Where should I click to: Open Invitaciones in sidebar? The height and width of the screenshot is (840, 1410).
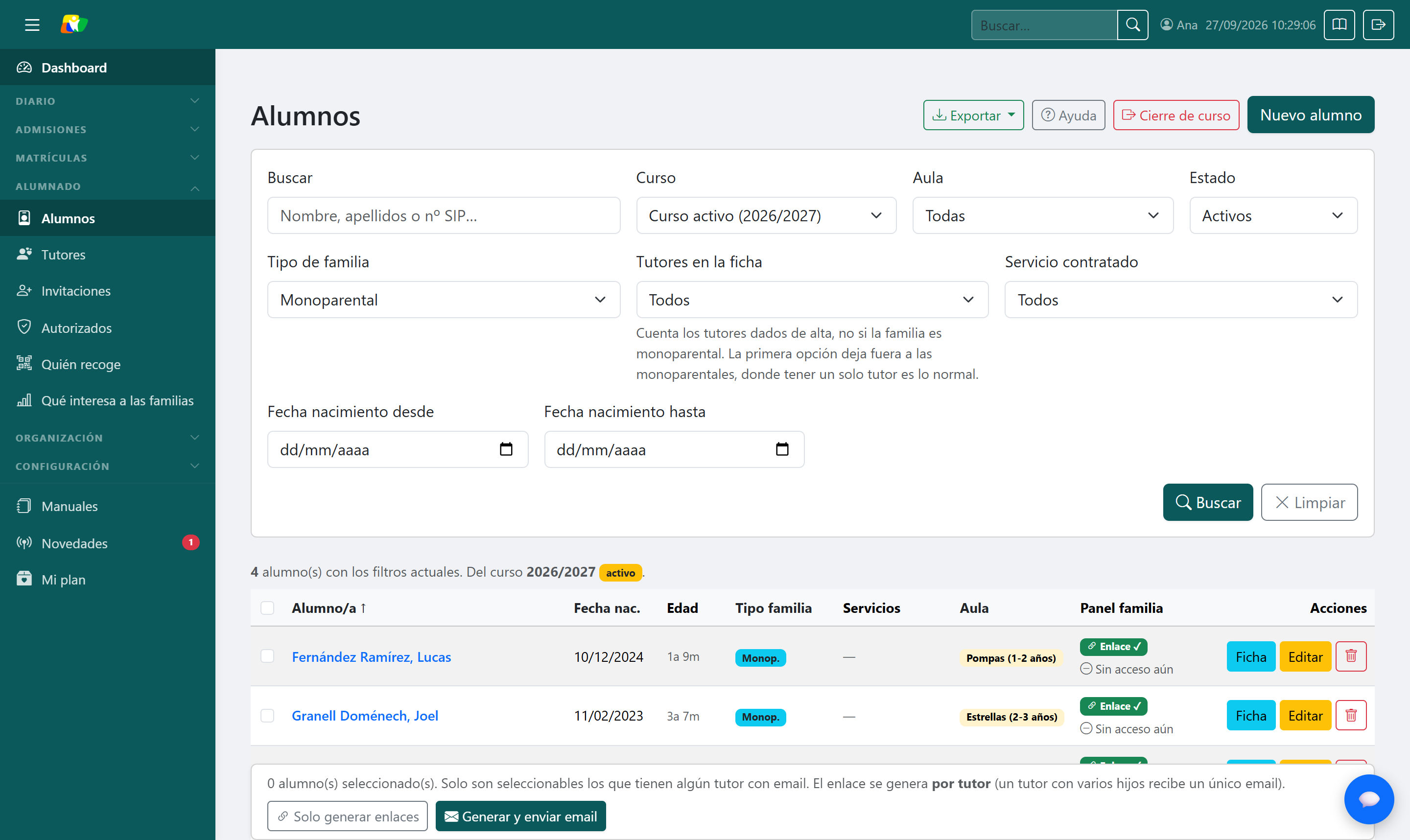(x=108, y=291)
